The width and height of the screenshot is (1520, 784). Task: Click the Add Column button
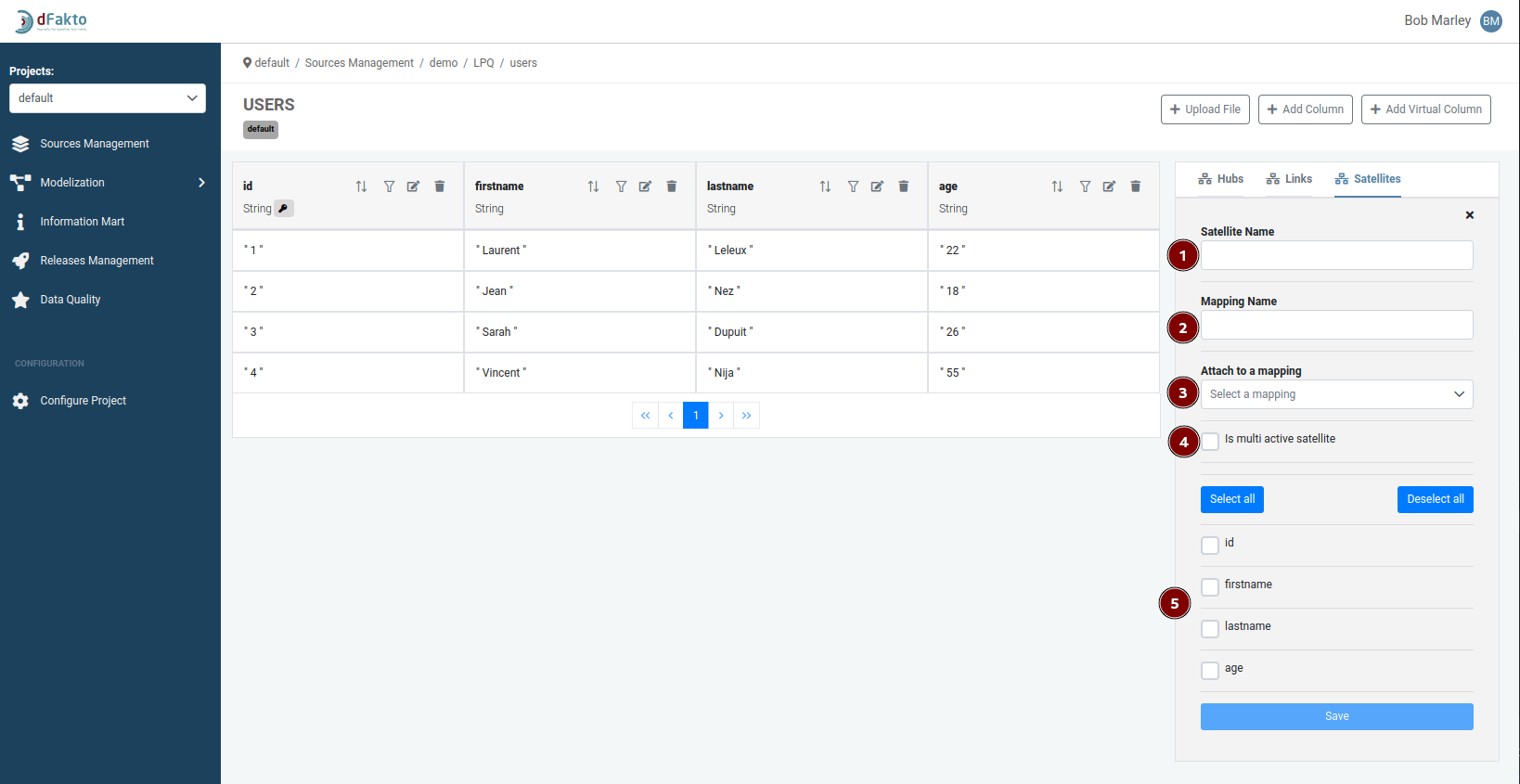tap(1306, 109)
